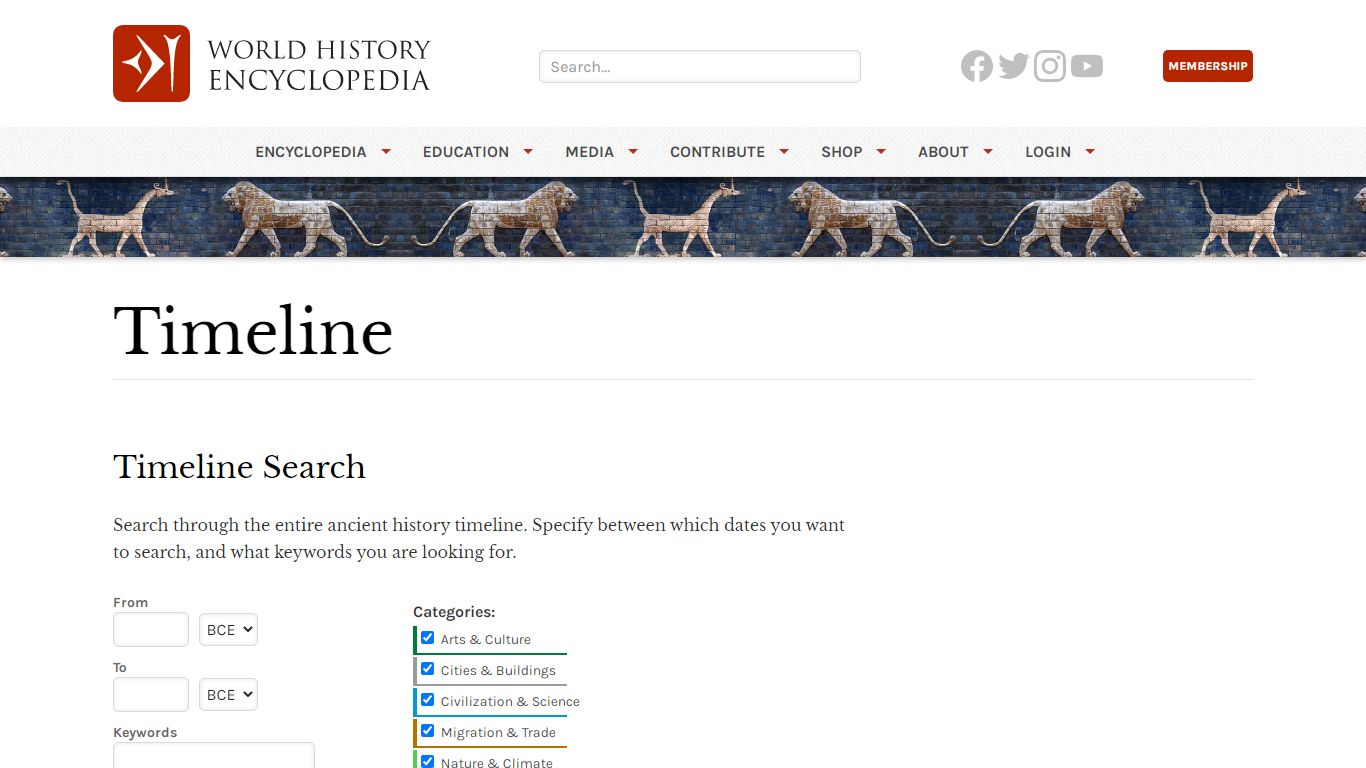Click the Timeline page heading
Viewport: 1366px width, 768px height.
(253, 332)
